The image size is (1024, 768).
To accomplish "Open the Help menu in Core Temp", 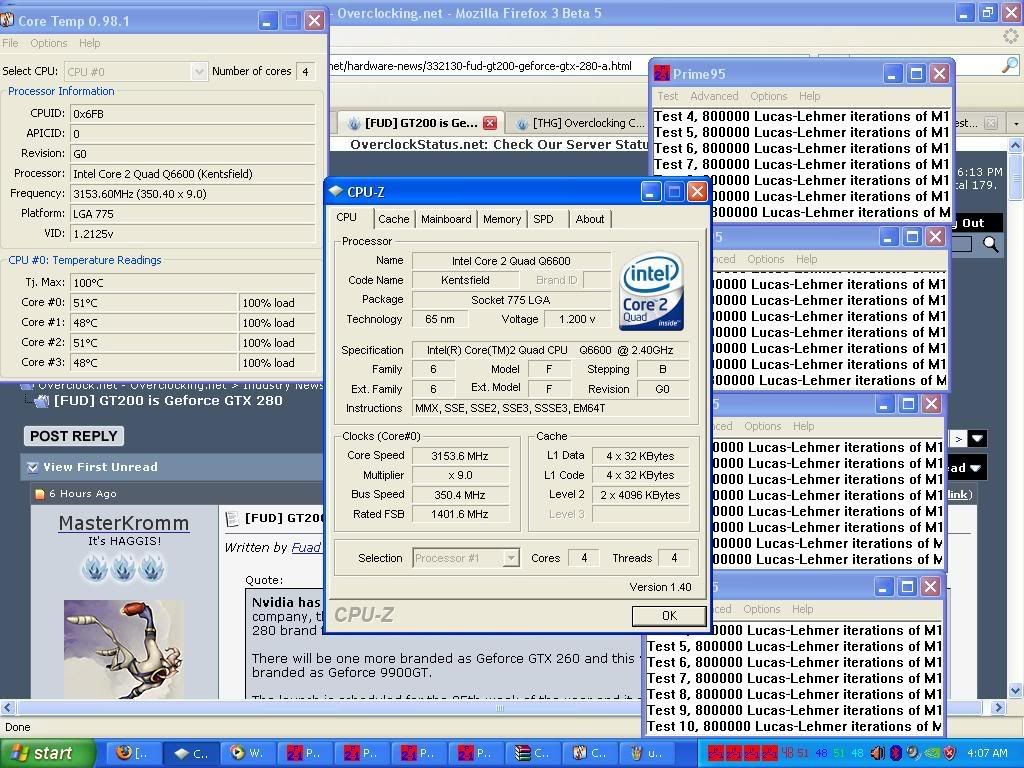I will coord(89,43).
